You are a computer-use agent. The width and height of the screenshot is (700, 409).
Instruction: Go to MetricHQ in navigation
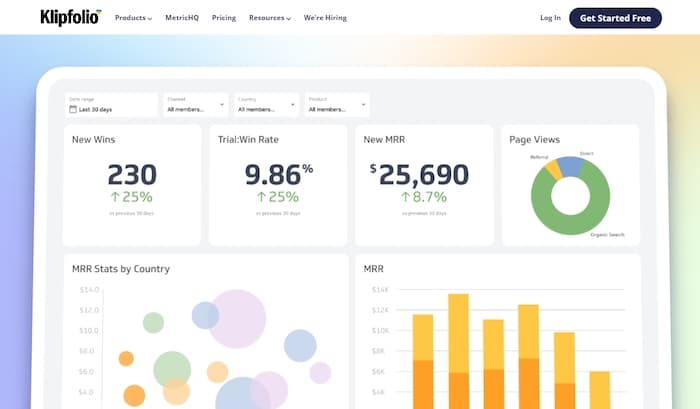click(182, 18)
